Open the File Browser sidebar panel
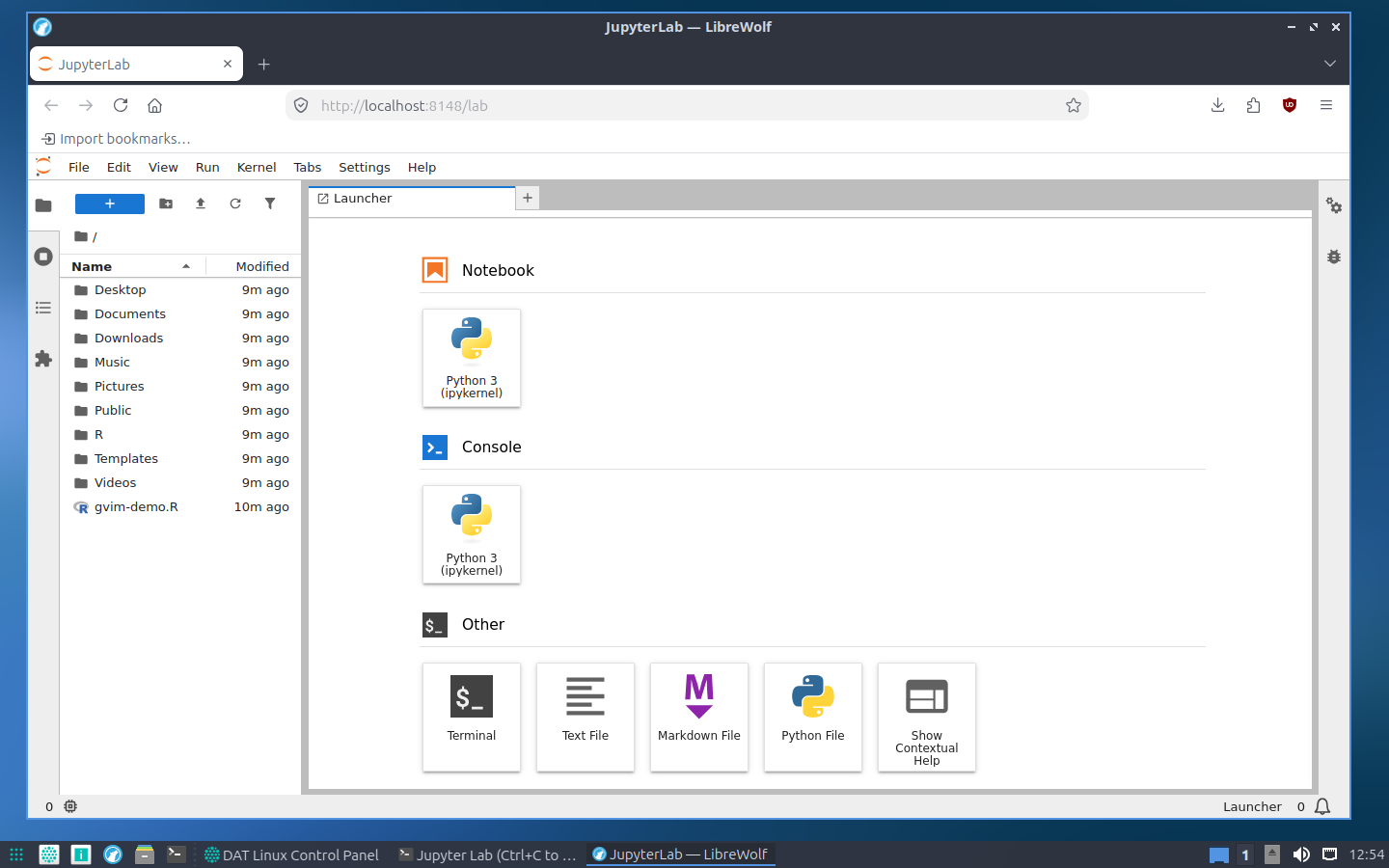Screen dimensions: 1389x868 [43, 204]
